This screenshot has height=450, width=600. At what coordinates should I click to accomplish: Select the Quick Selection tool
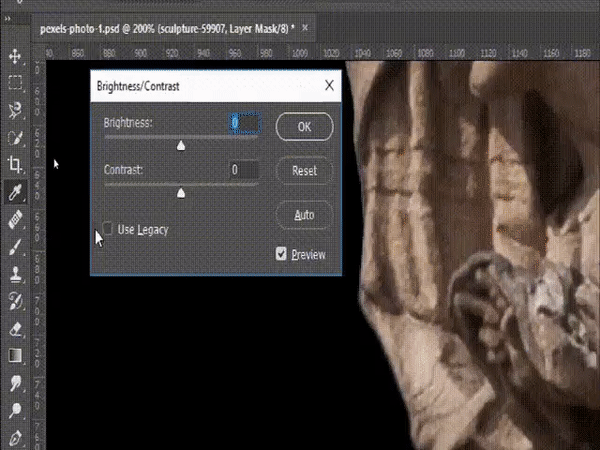pyautogui.click(x=15, y=138)
